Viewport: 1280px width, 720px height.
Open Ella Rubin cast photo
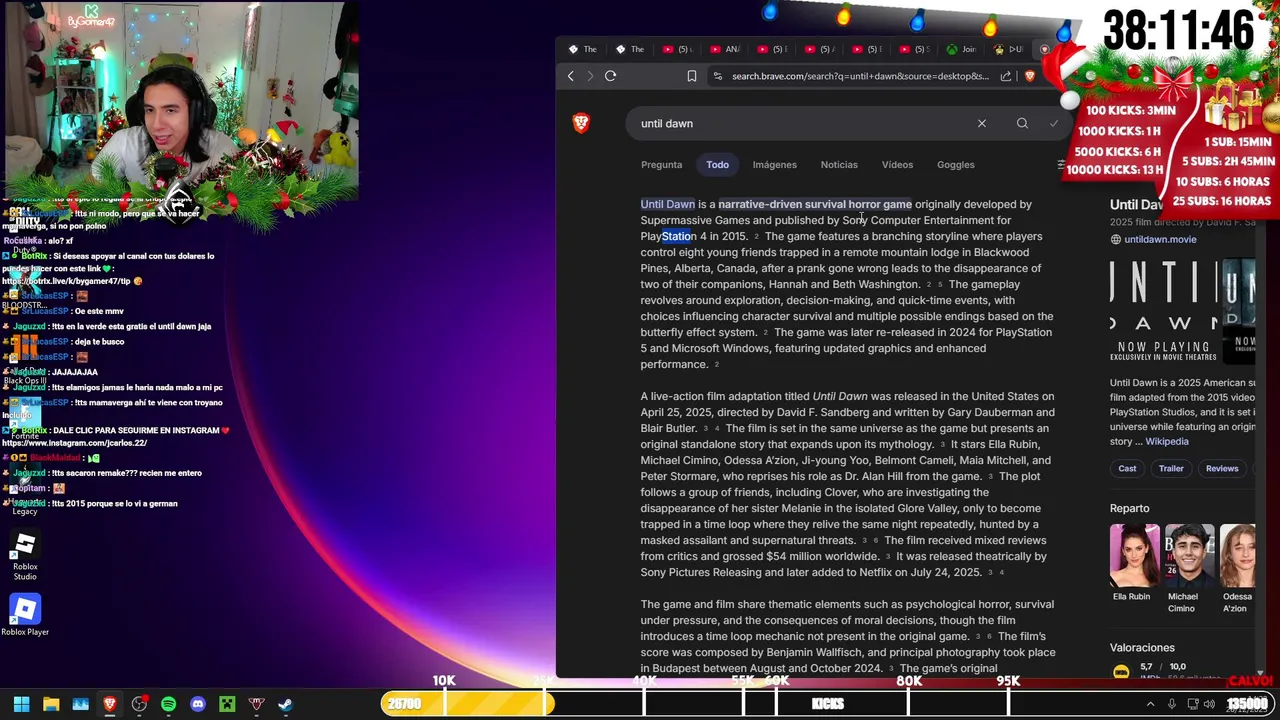tap(1135, 555)
